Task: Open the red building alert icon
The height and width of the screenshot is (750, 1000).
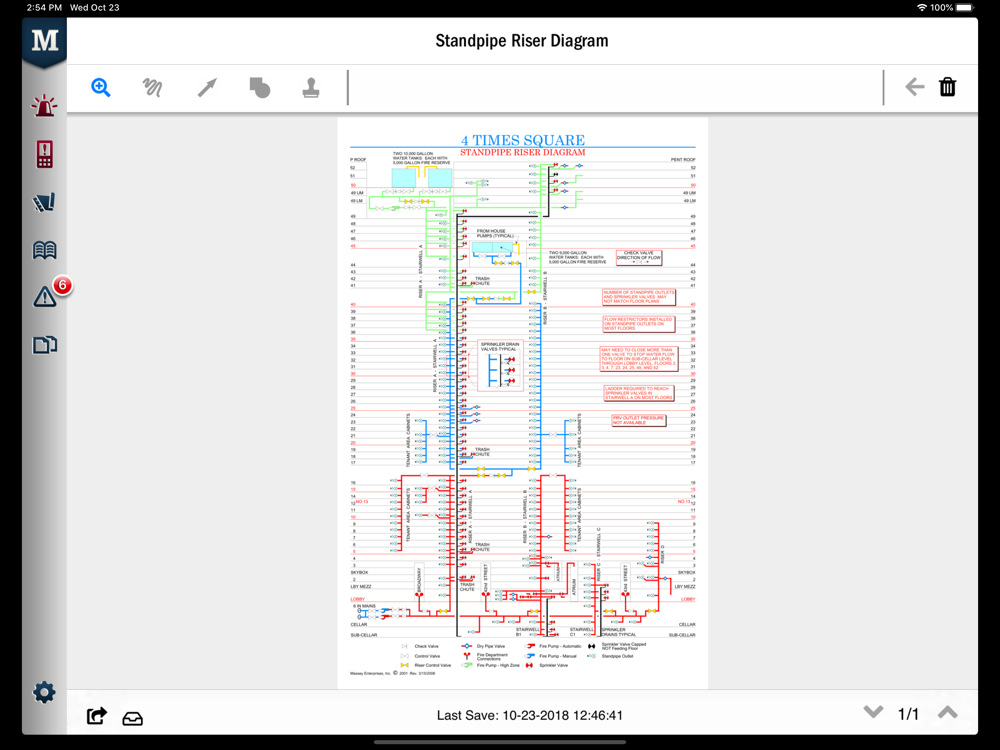Action: [x=45, y=154]
